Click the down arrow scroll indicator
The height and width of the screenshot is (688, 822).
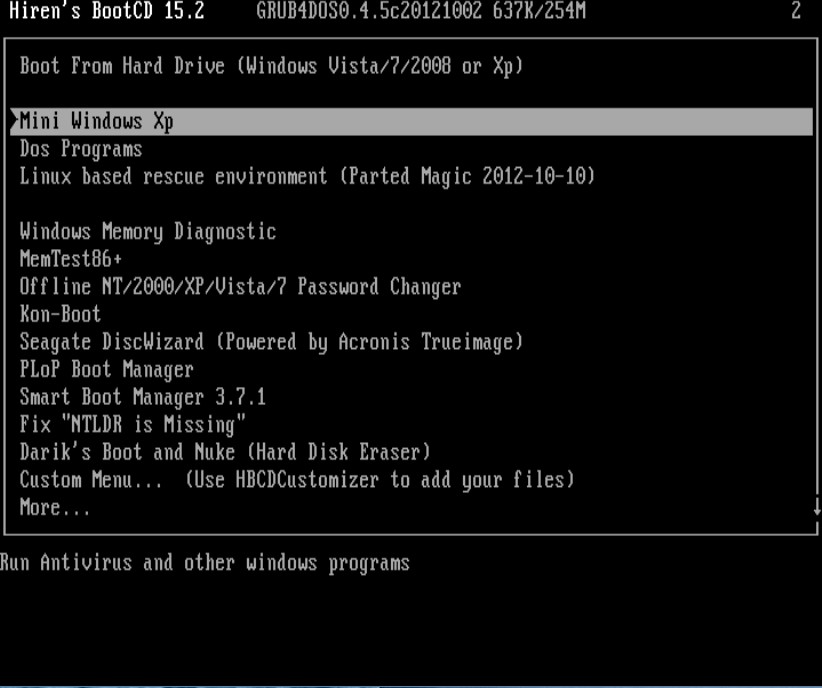point(817,507)
